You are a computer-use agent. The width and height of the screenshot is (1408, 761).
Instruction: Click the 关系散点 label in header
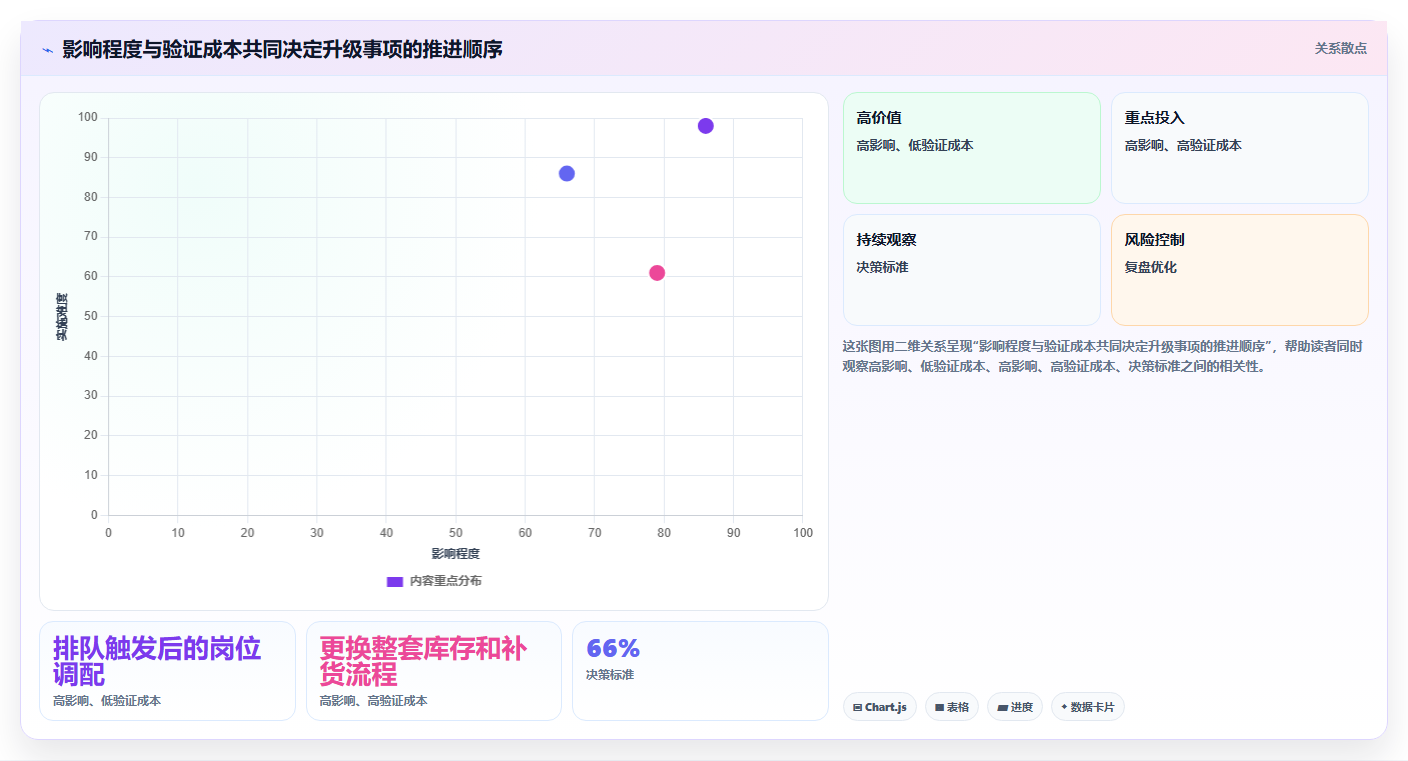click(1340, 48)
